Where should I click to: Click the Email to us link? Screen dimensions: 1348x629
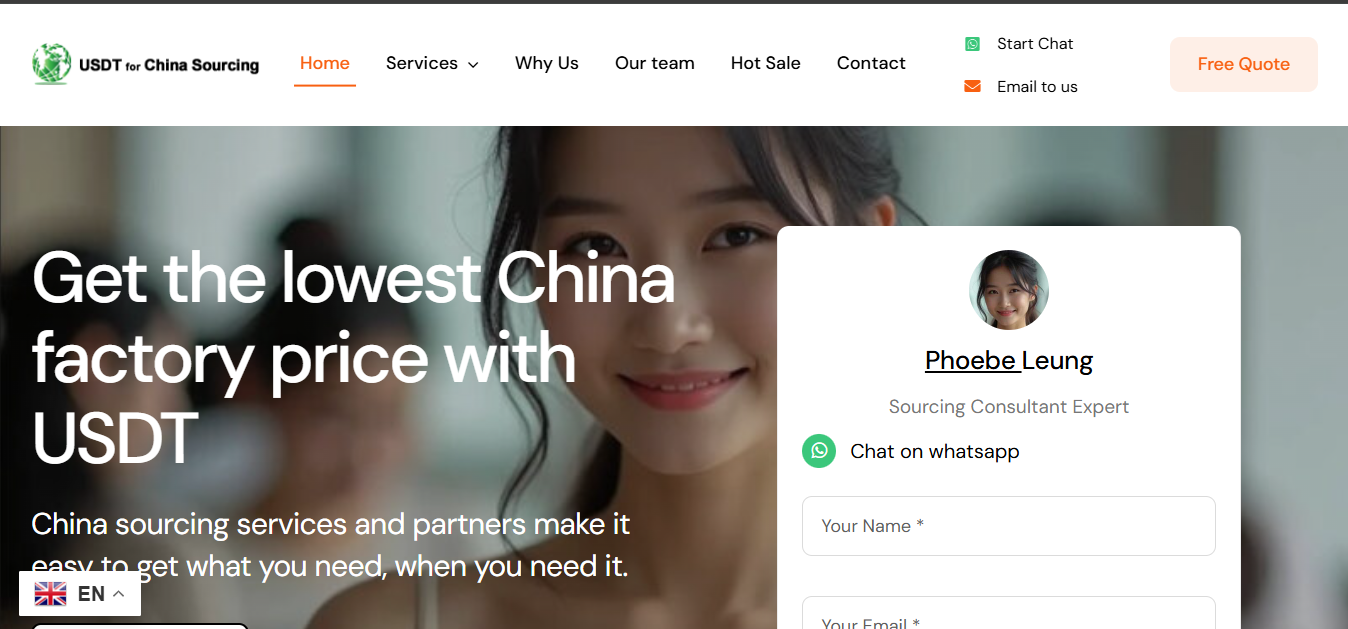[1037, 87]
